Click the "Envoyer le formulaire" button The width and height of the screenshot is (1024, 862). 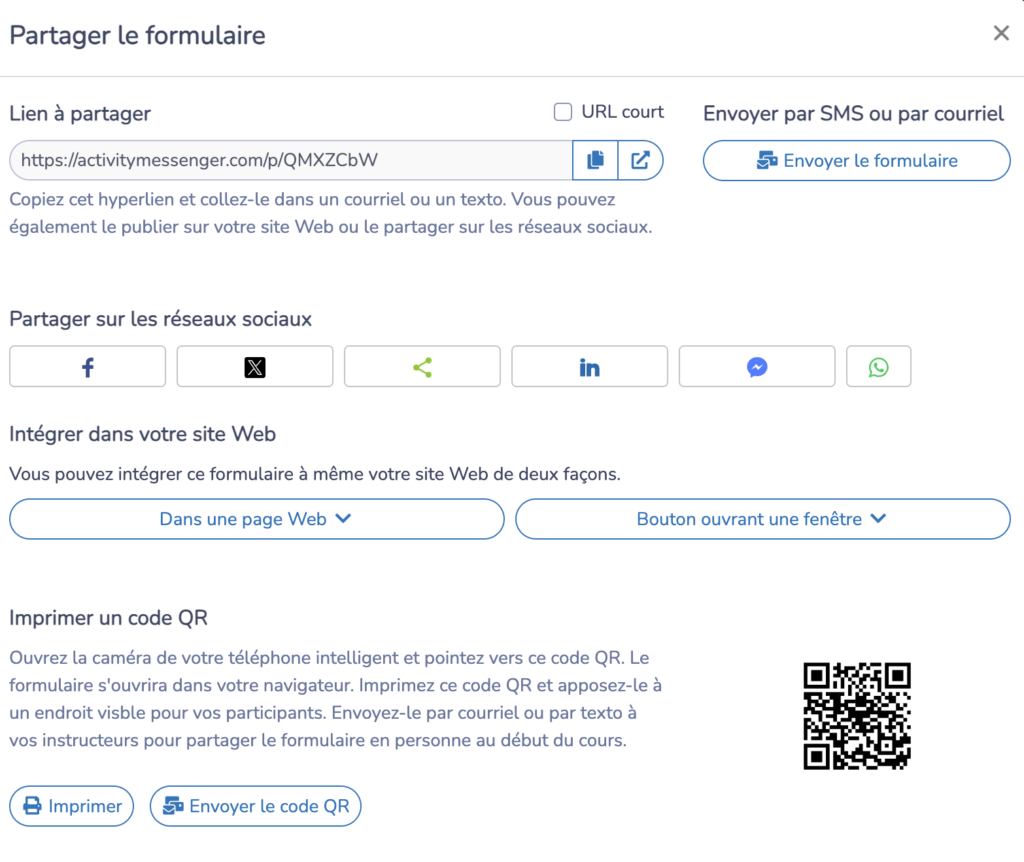tap(856, 161)
